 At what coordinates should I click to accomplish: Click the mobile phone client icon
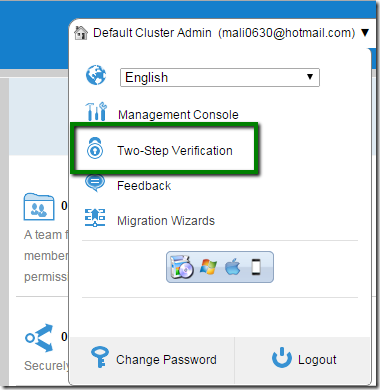click(256, 267)
